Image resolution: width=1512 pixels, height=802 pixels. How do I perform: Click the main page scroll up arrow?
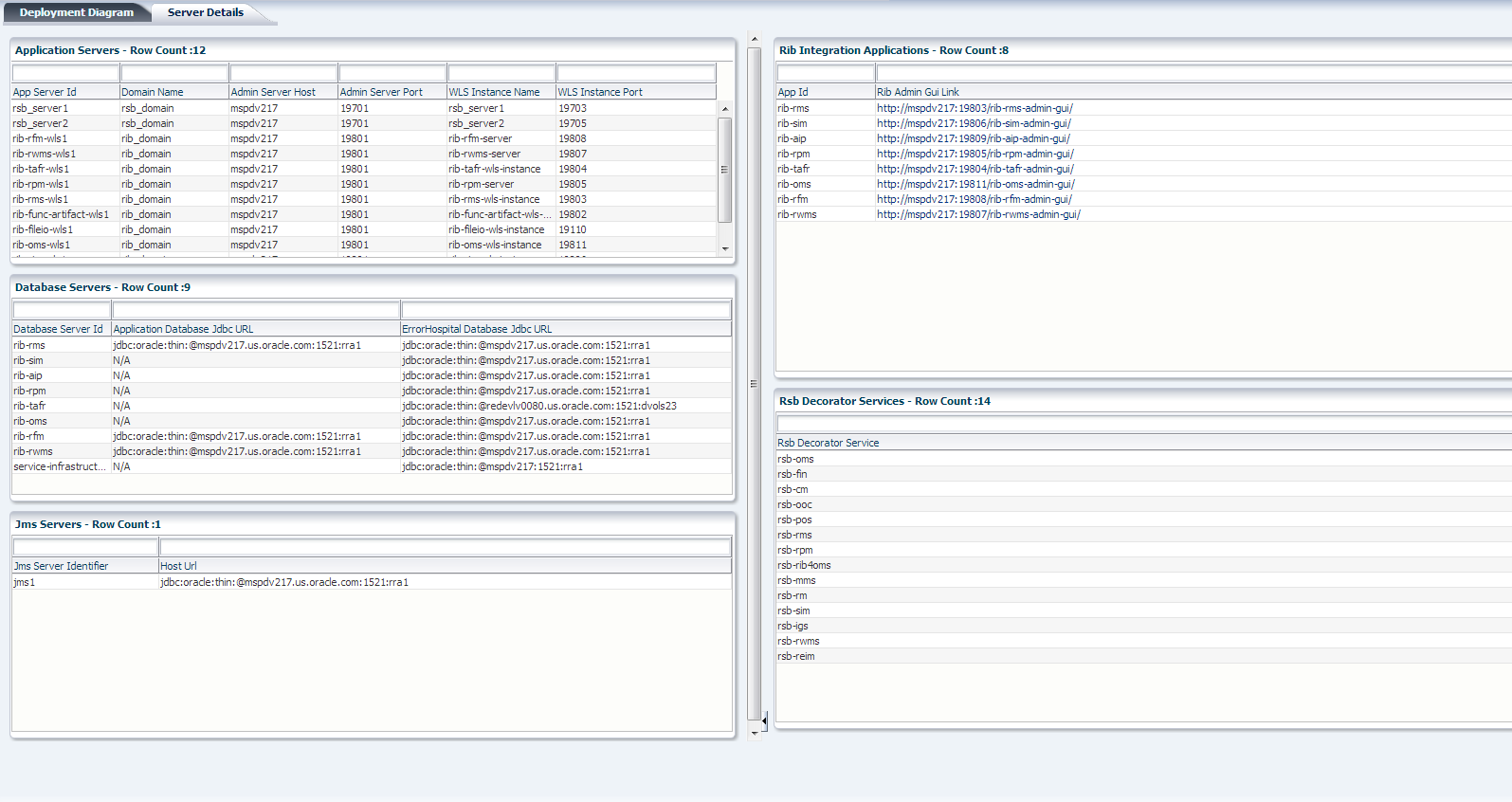tap(755, 40)
